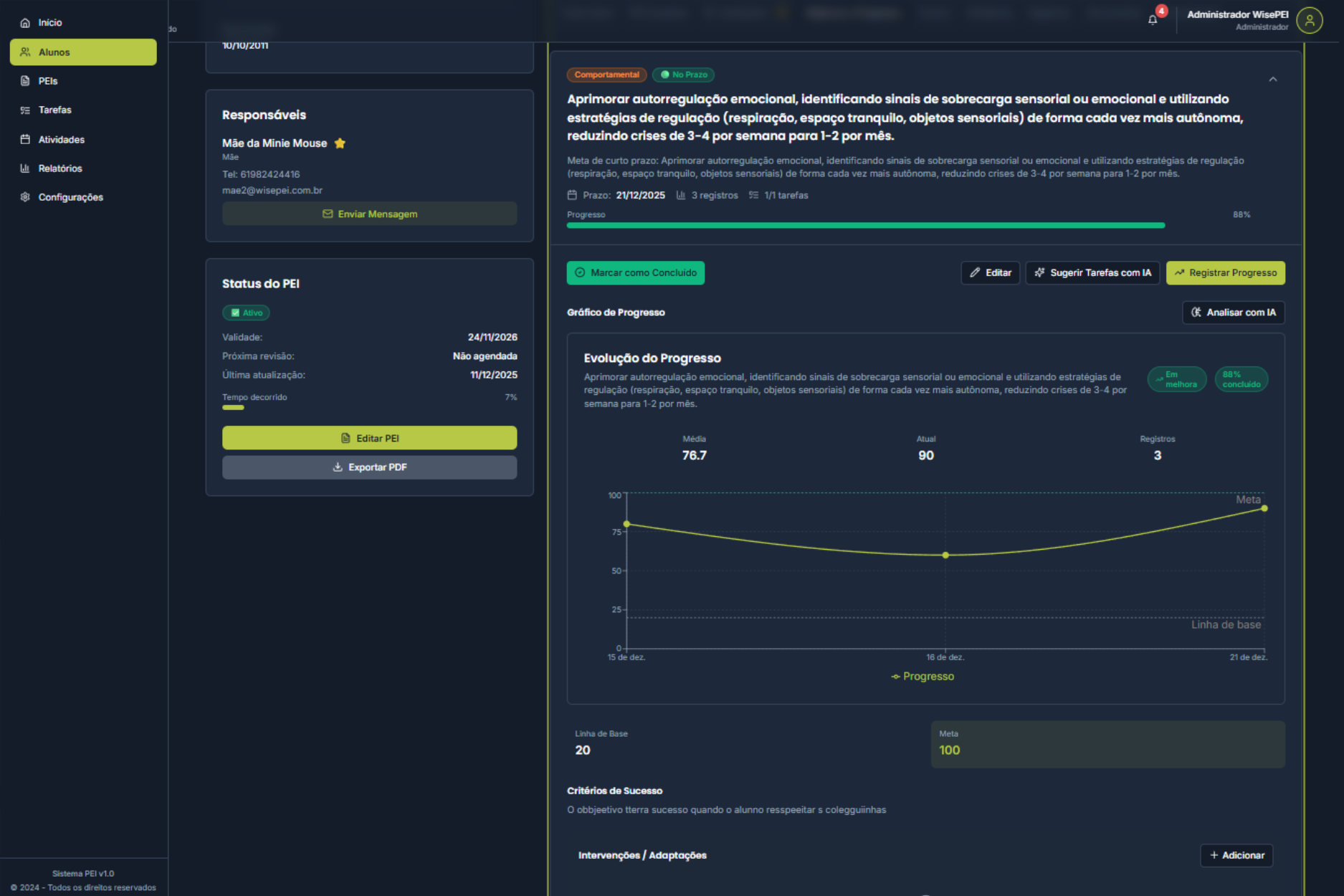Click the green goal progress bar
1344x896 pixels.
pos(865,226)
